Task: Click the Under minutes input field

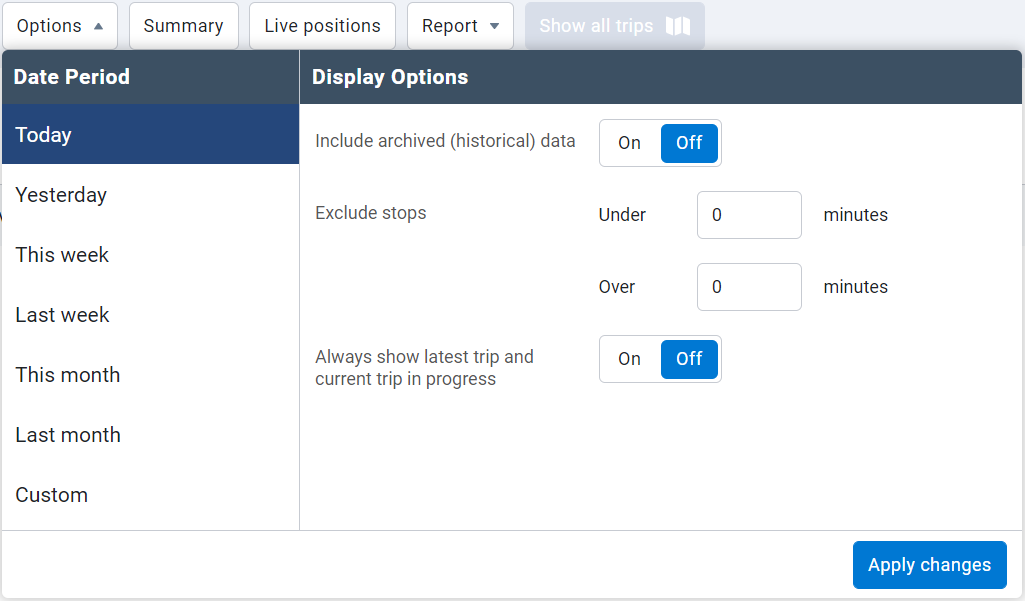Action: pyautogui.click(x=748, y=215)
